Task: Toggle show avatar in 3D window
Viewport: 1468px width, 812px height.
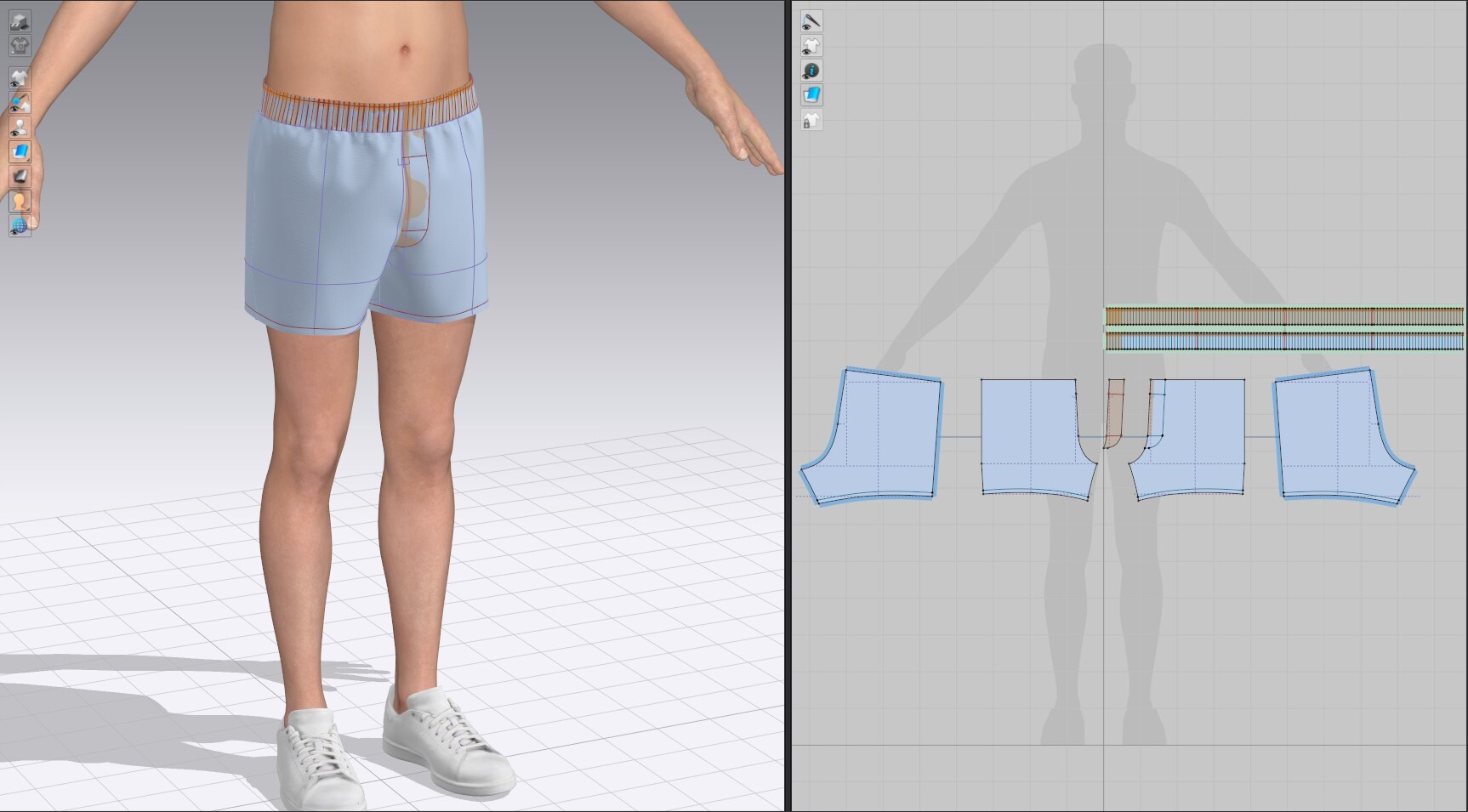Action: point(20,128)
